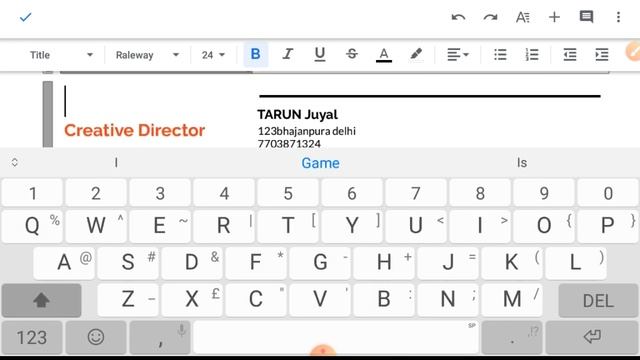
Task: Tap the 123bhajanpura delhi address line
Action: tap(307, 131)
